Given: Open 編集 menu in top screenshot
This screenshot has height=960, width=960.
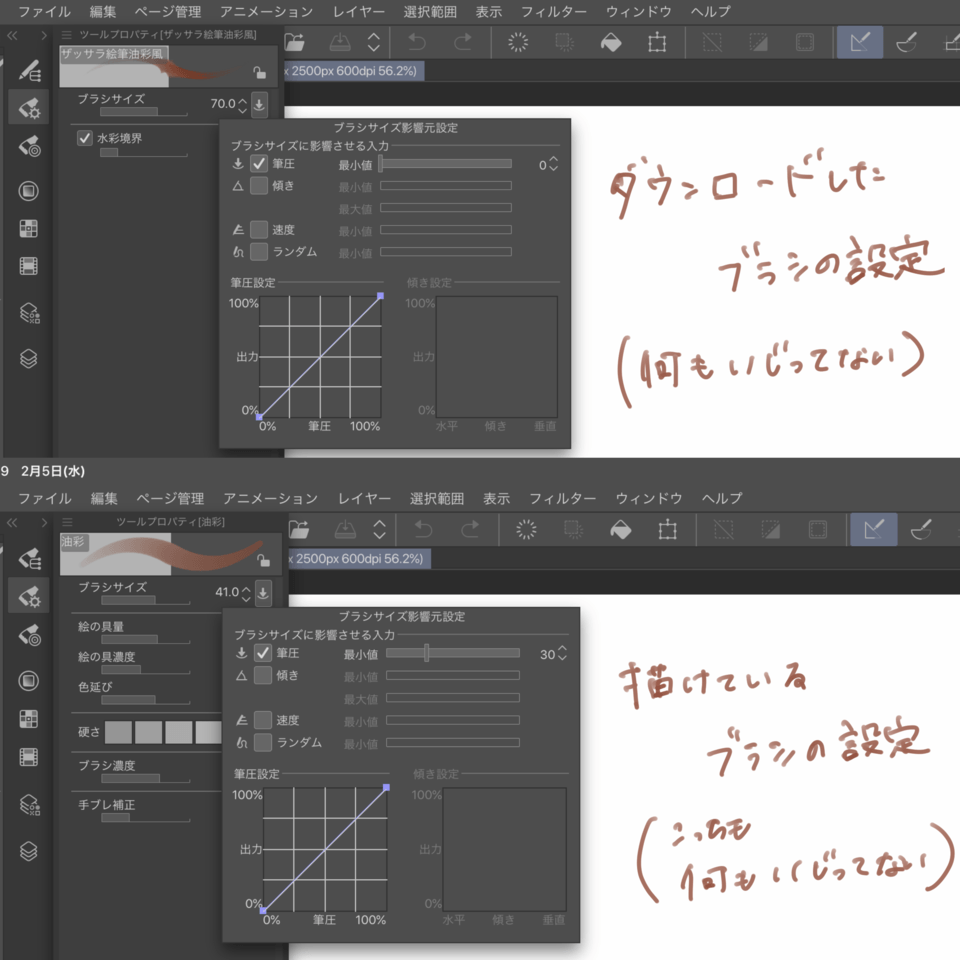Looking at the screenshot, I should [x=102, y=12].
